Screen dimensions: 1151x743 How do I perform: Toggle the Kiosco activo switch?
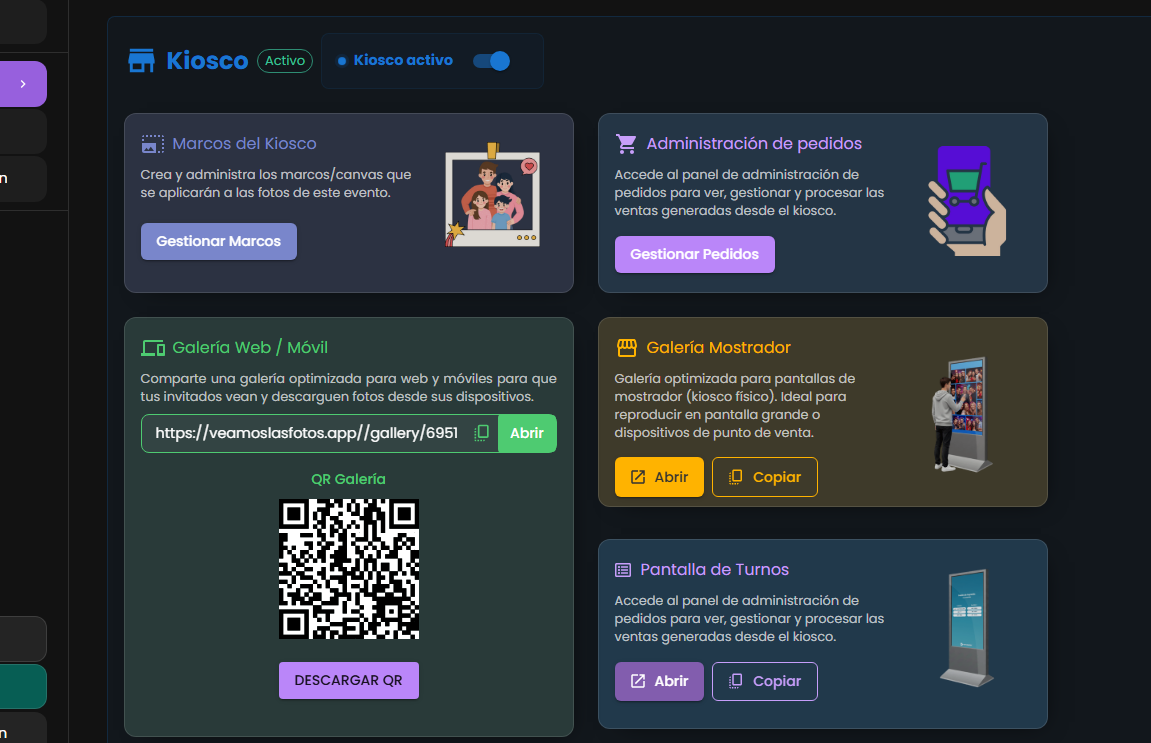[x=492, y=61]
